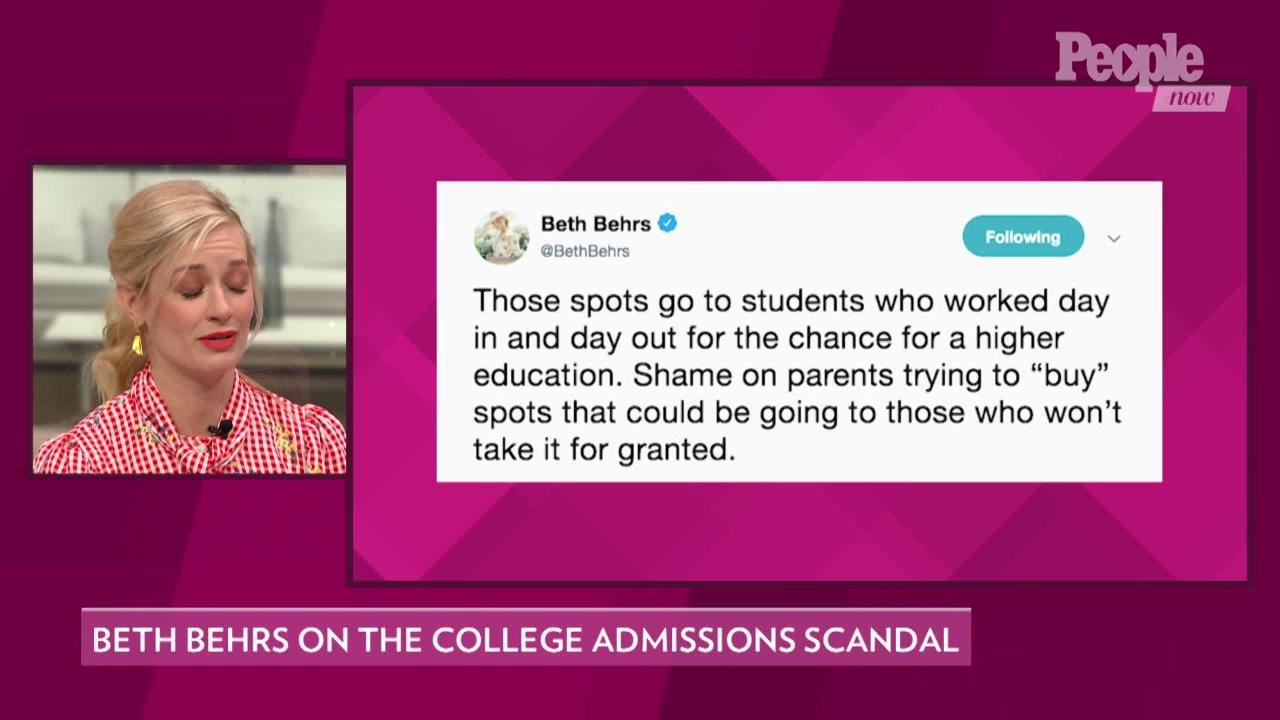1280x720 pixels.
Task: Click the People logo
Action: [x=1128, y=60]
